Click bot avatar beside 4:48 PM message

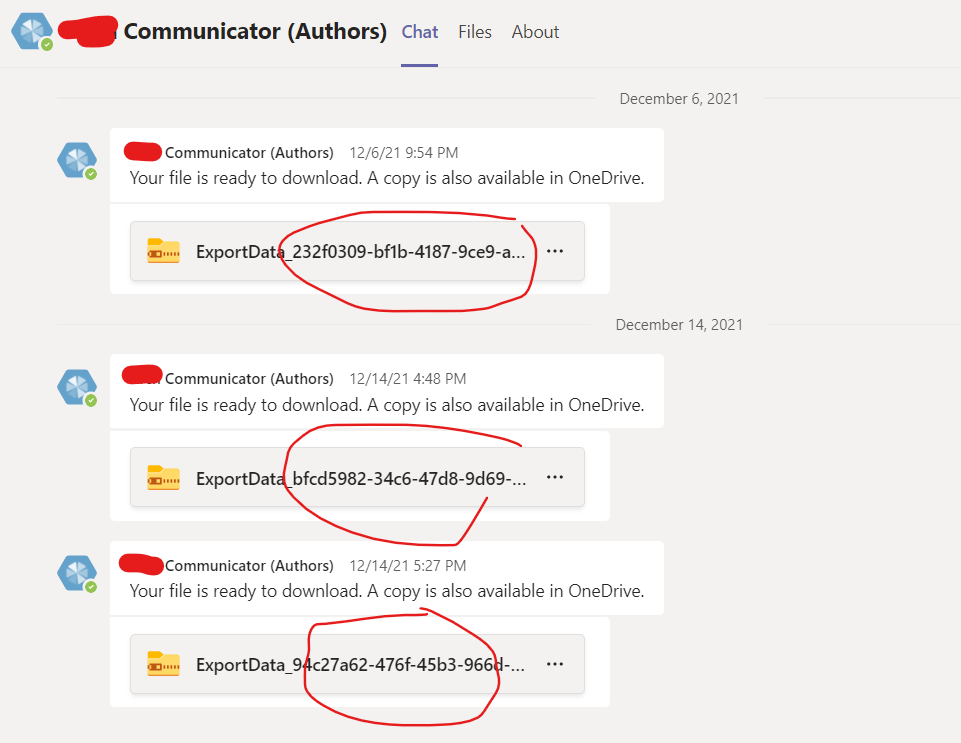coord(77,387)
